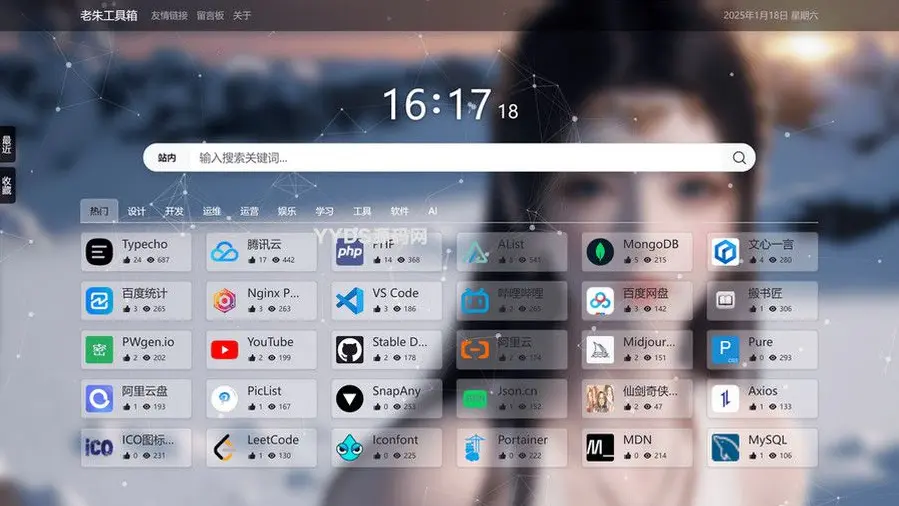Open the MDN icon
This screenshot has width=899, height=506.
tap(600, 448)
